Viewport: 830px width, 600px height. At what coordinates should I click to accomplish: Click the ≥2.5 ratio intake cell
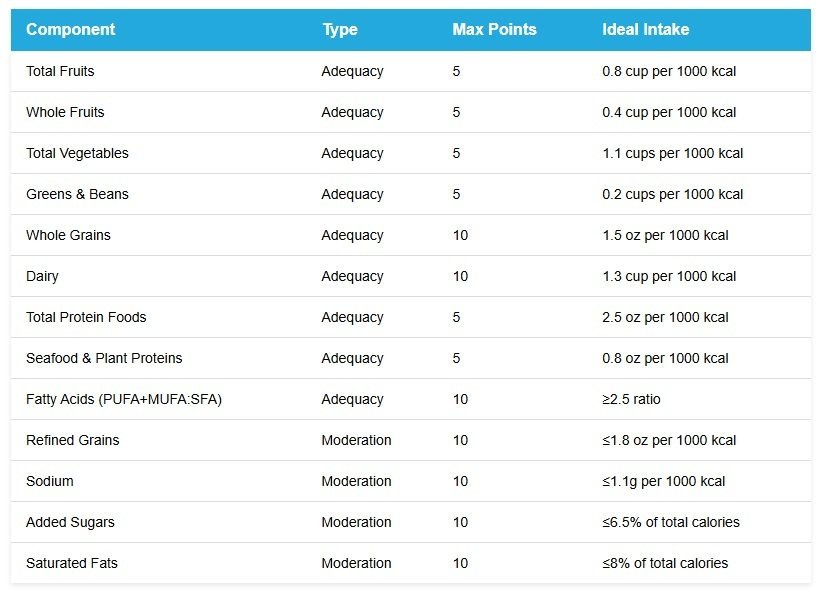631,400
